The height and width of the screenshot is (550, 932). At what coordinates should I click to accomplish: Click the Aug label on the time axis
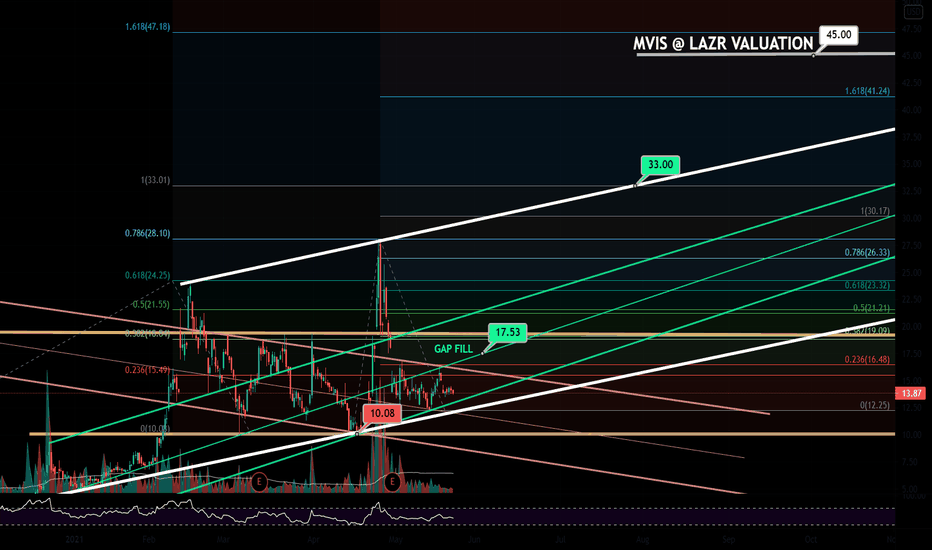coord(643,540)
